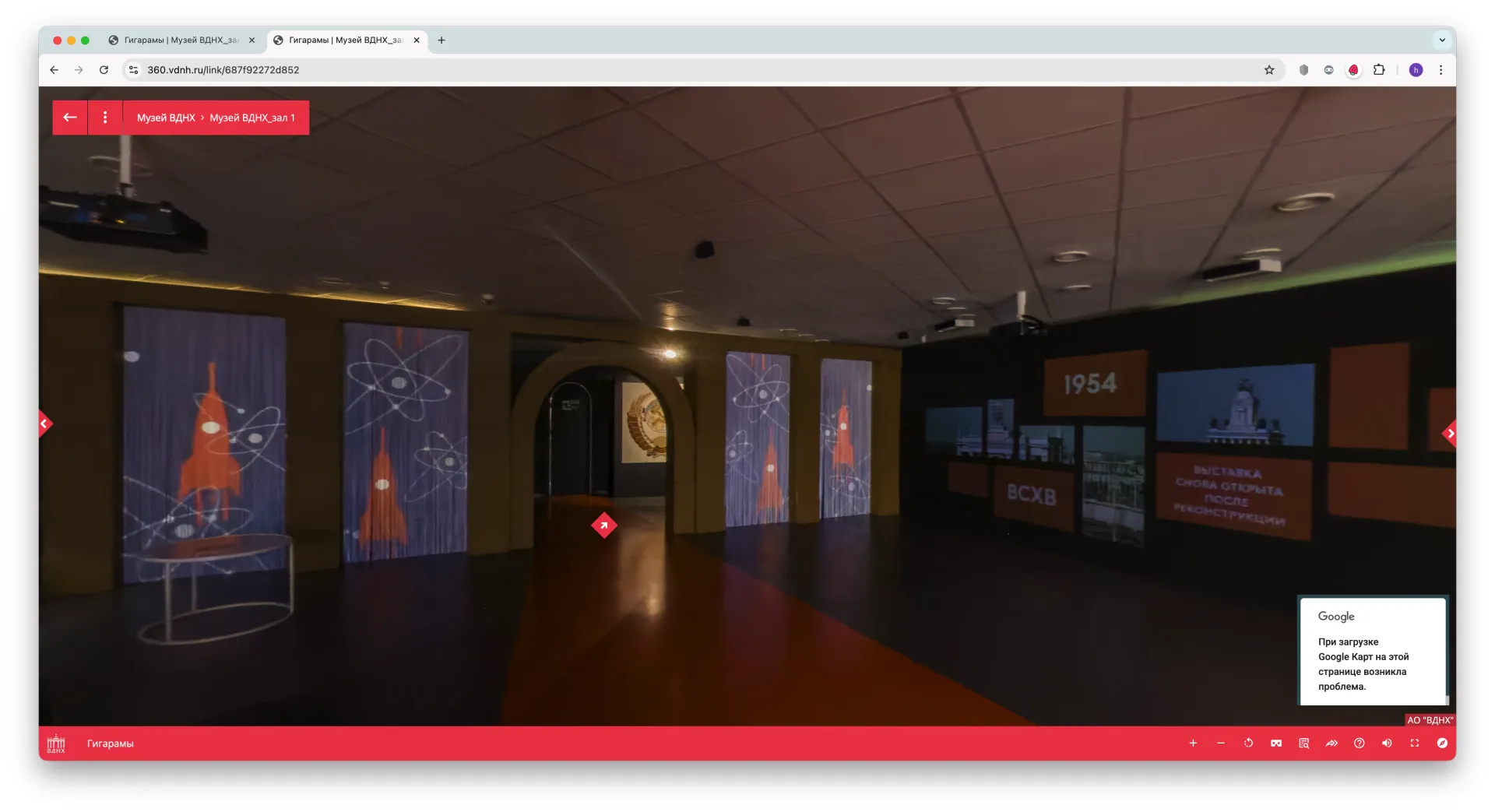The height and width of the screenshot is (812, 1495).
Task: Zoom in with the plus icon
Action: click(x=1192, y=743)
